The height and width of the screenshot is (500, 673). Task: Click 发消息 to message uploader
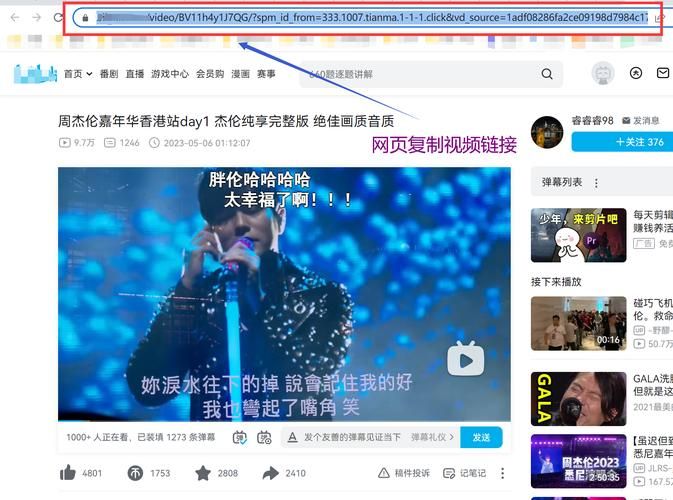pyautogui.click(x=641, y=121)
